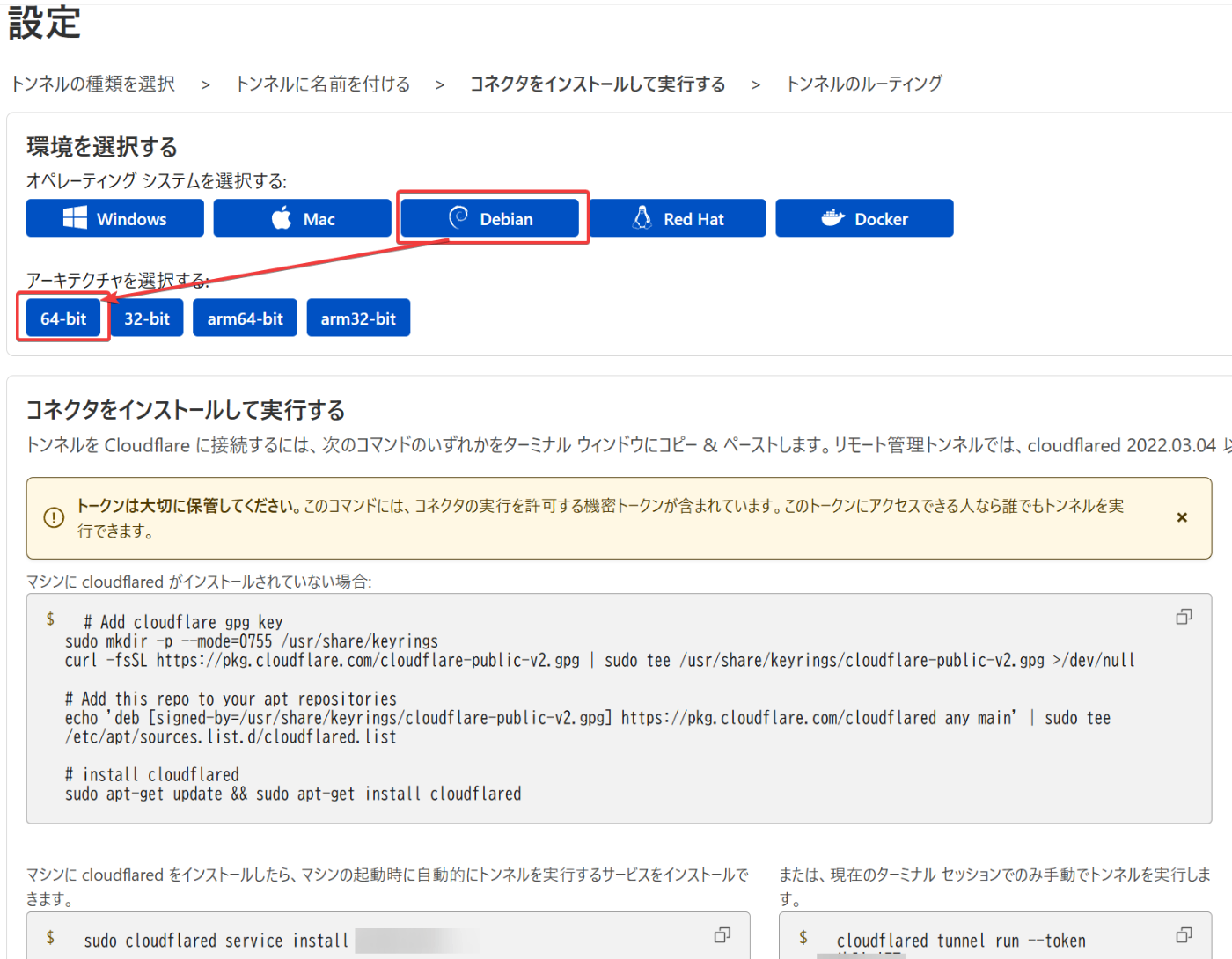Go to トンネルに名前を付ける step
Screen dimensions: 1232x959
pos(323,84)
